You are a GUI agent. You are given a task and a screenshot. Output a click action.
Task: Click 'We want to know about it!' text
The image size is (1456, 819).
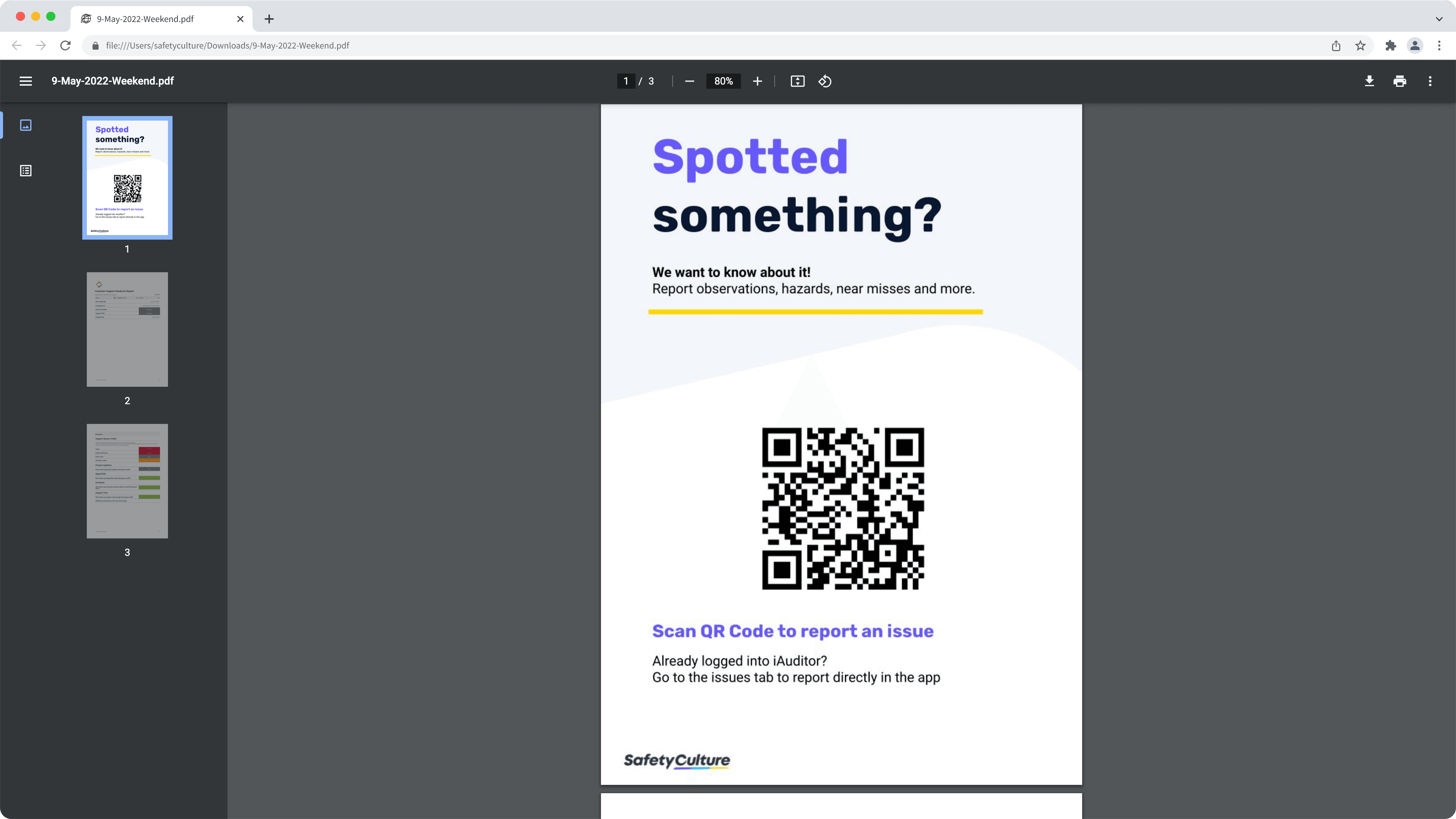pyautogui.click(x=731, y=272)
